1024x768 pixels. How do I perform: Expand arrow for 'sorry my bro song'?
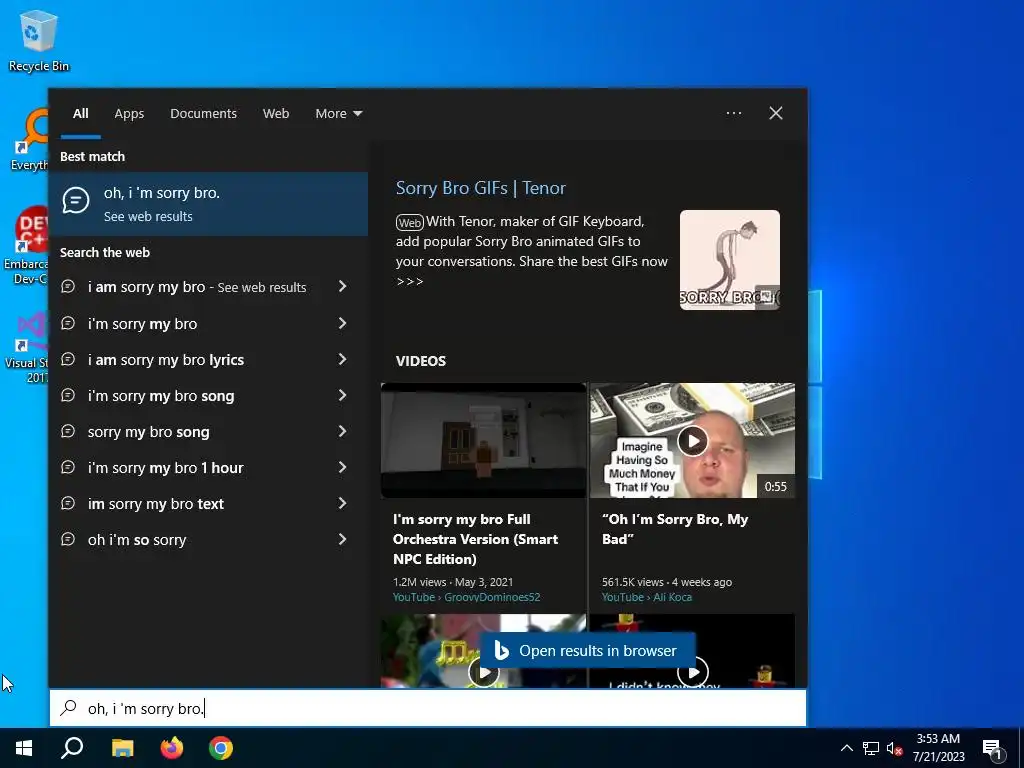342,430
